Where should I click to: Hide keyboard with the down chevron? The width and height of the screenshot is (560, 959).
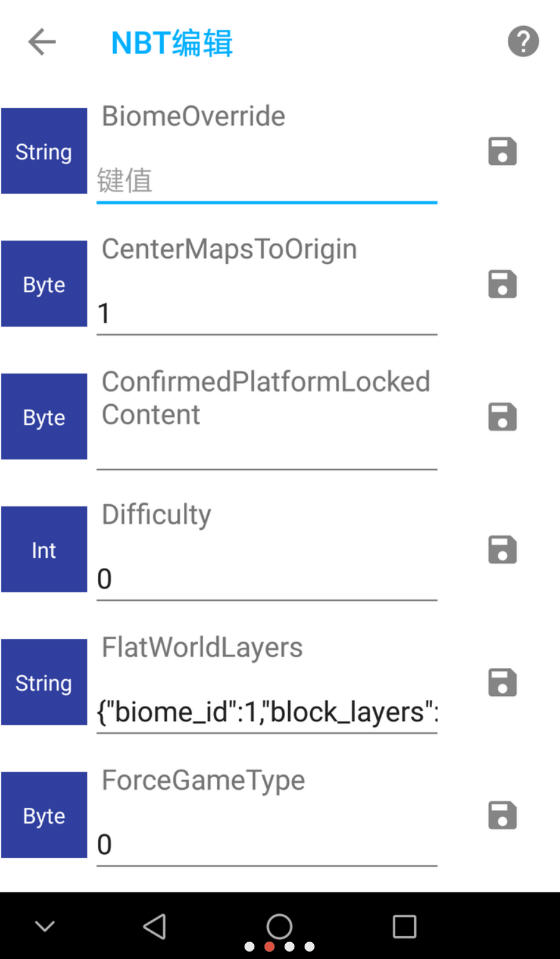[45, 926]
